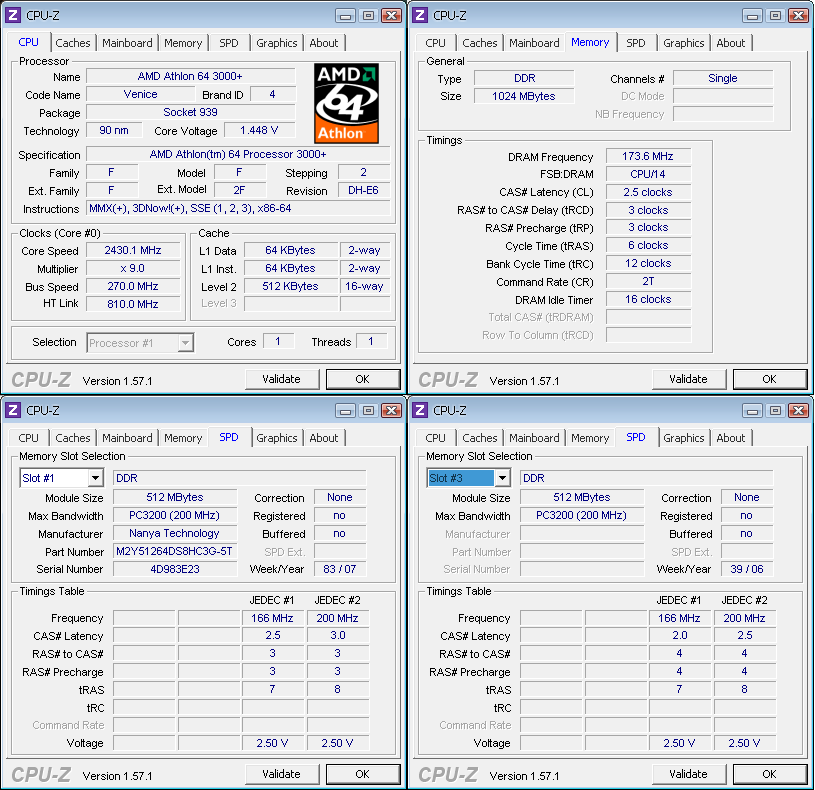Click the processor name field AMD Athlon 64 3000+
This screenshot has height=790, width=815.
pyautogui.click(x=190, y=76)
